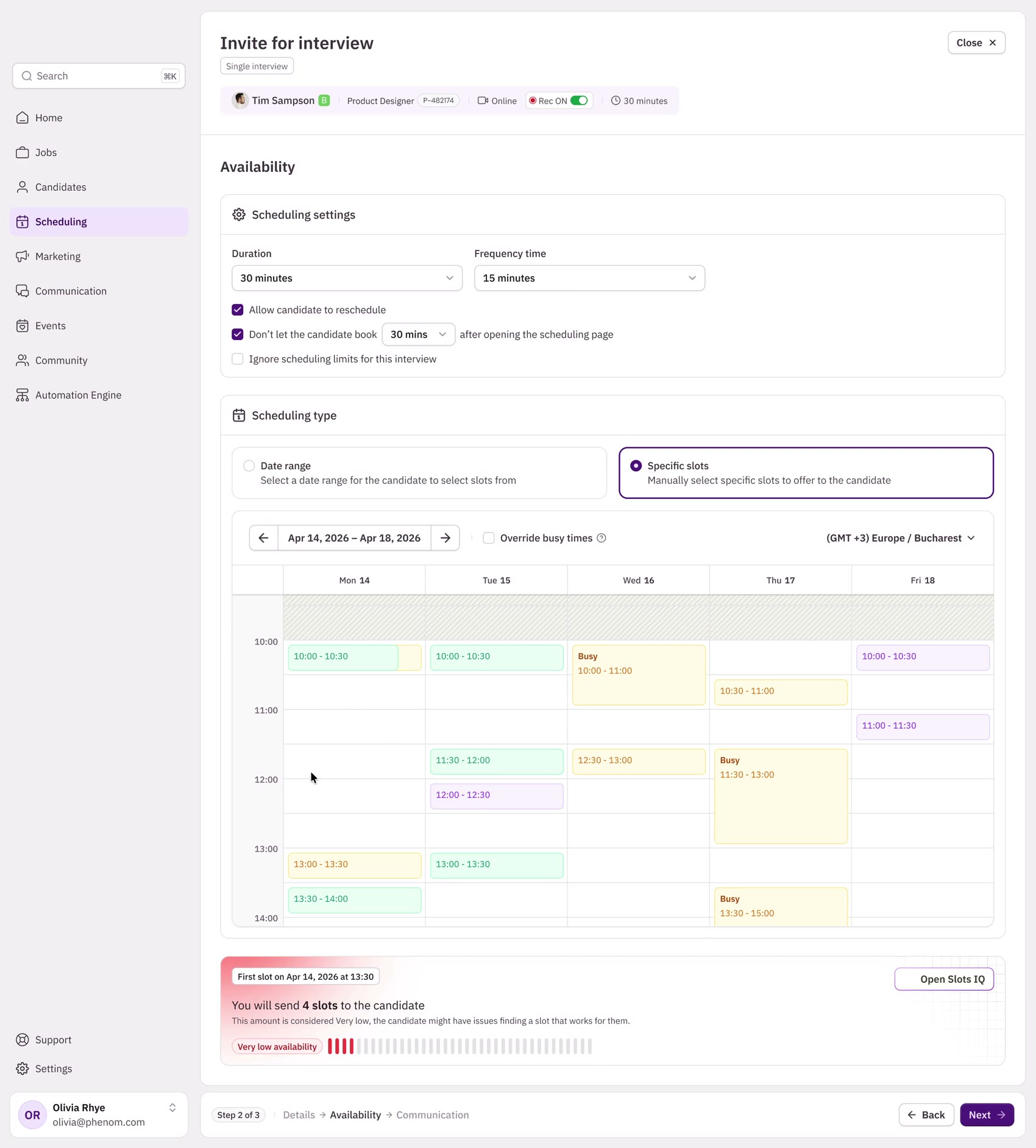Uncheck Allow candidate to reschedule

coord(238,310)
